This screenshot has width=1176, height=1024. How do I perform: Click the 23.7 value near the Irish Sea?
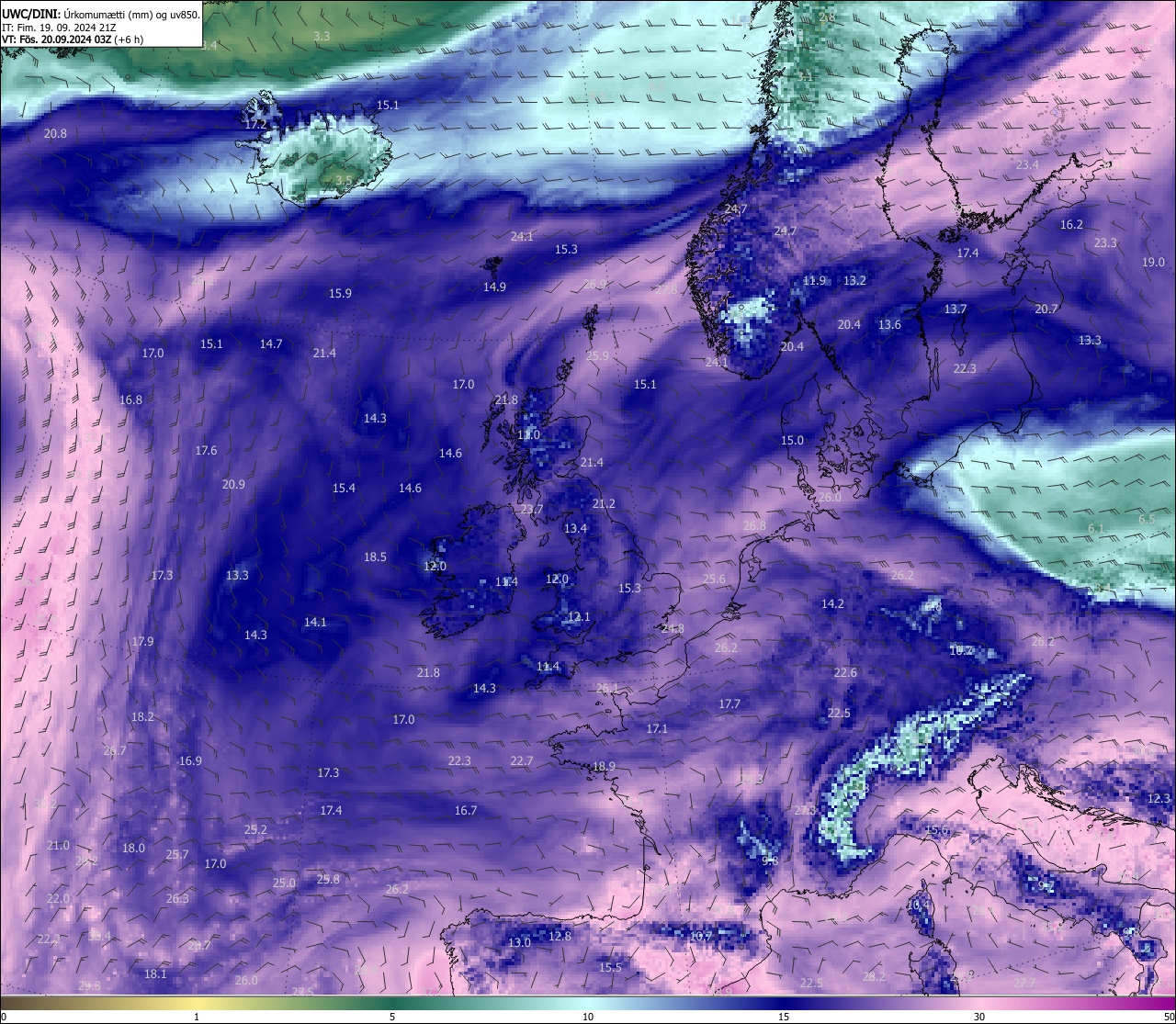point(532,509)
